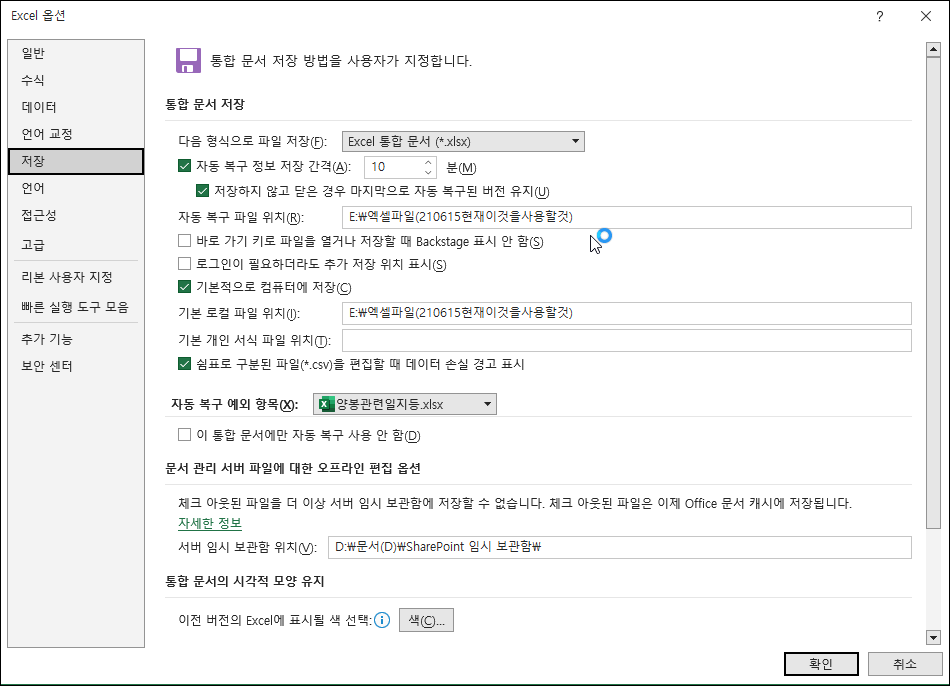Click the help question mark icon
This screenshot has width=950, height=686.
pyautogui.click(x=880, y=16)
